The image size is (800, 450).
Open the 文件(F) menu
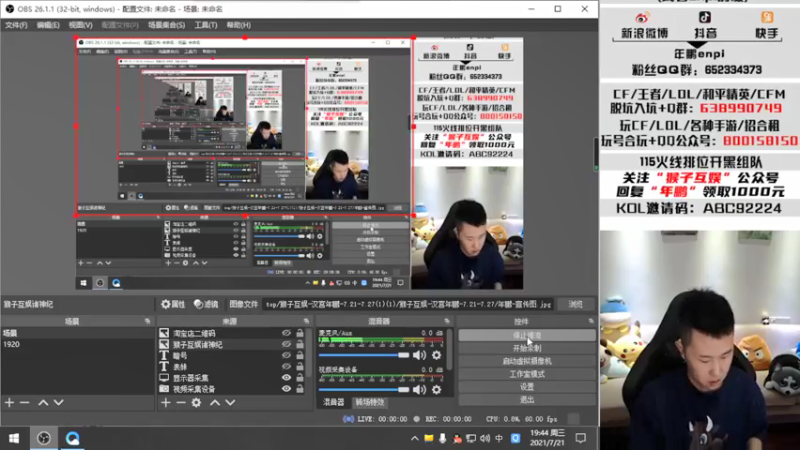(16, 25)
